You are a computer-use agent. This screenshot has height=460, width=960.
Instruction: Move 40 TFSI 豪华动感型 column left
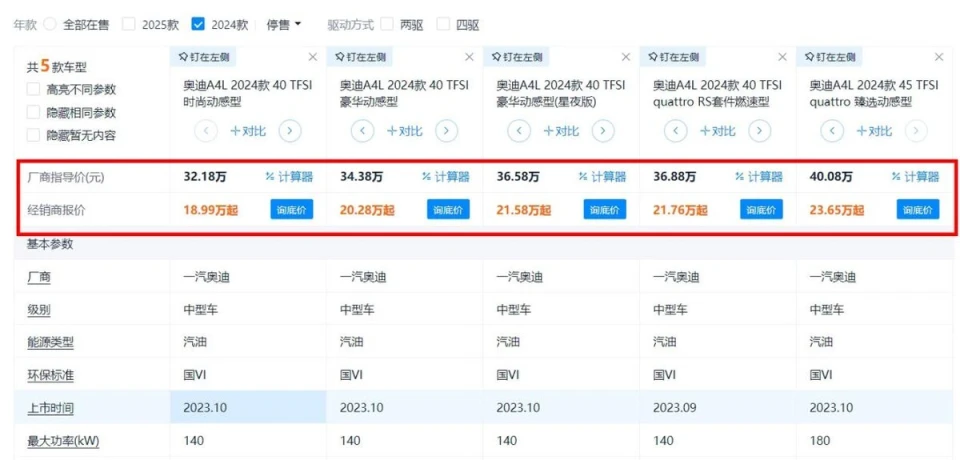[x=363, y=130]
